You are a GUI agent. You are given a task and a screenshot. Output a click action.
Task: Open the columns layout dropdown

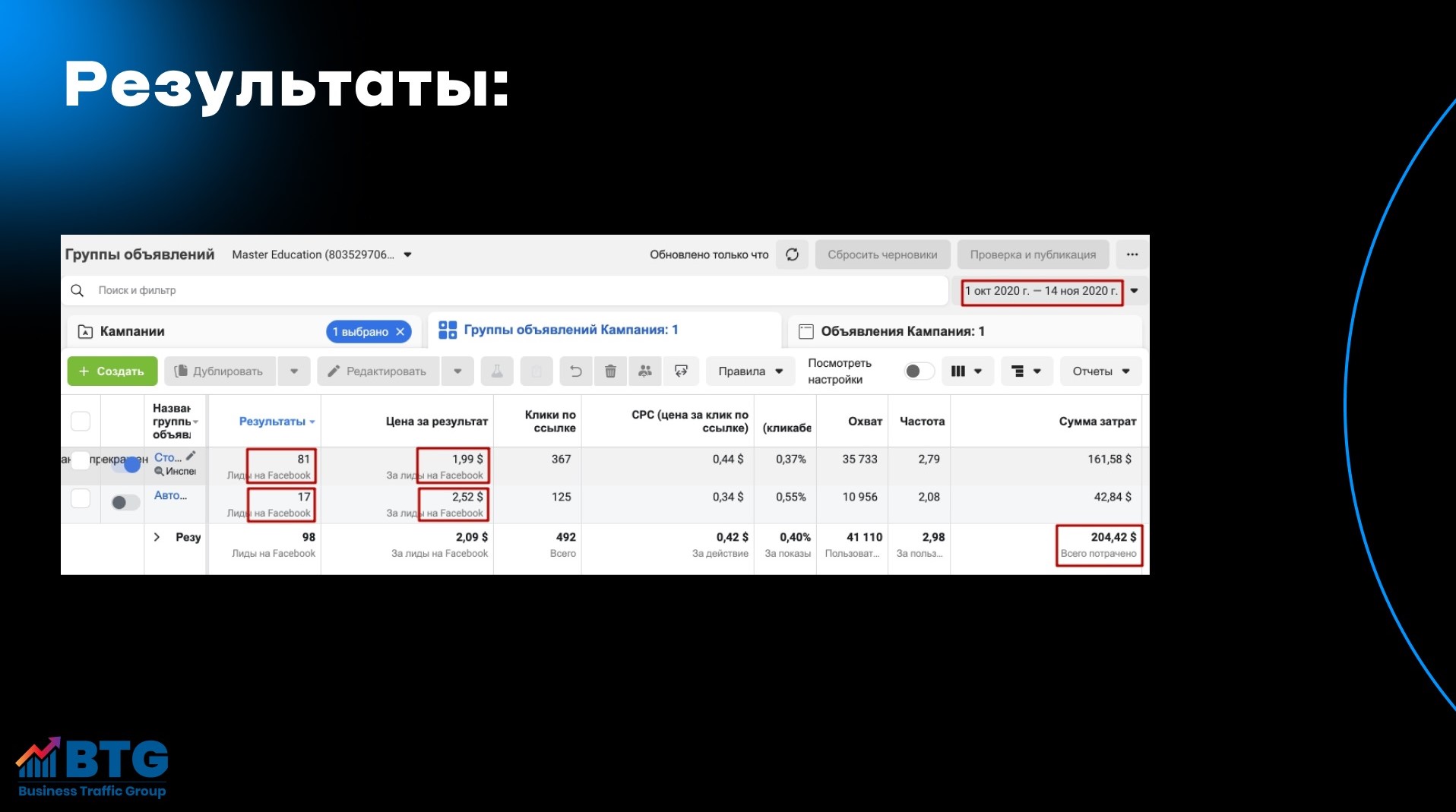click(967, 371)
